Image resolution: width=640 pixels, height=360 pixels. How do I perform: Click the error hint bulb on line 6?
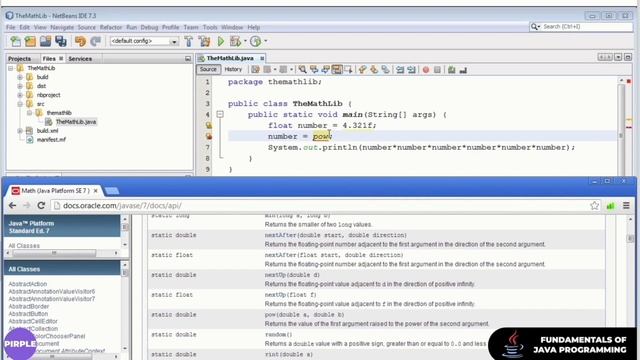coord(209,136)
